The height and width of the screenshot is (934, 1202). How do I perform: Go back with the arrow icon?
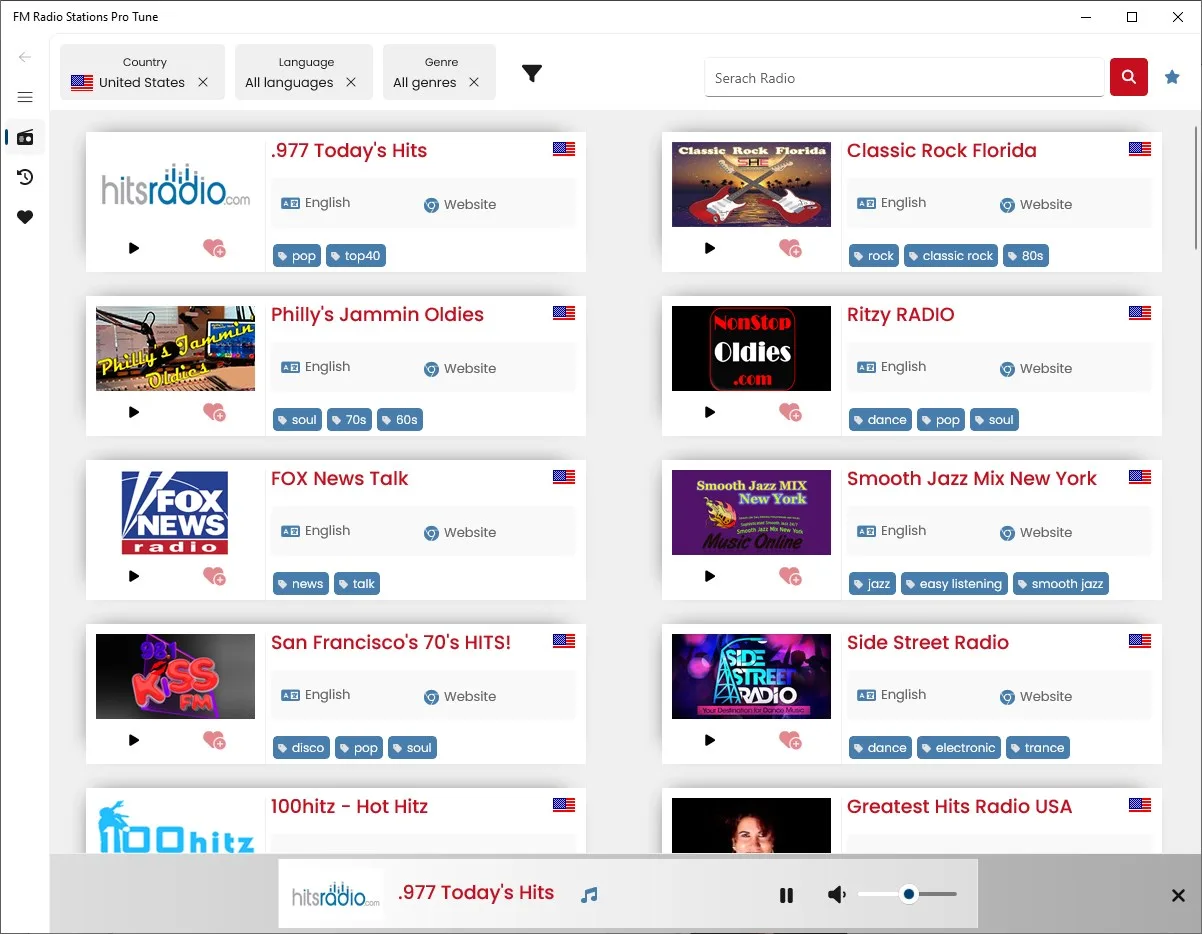(25, 57)
